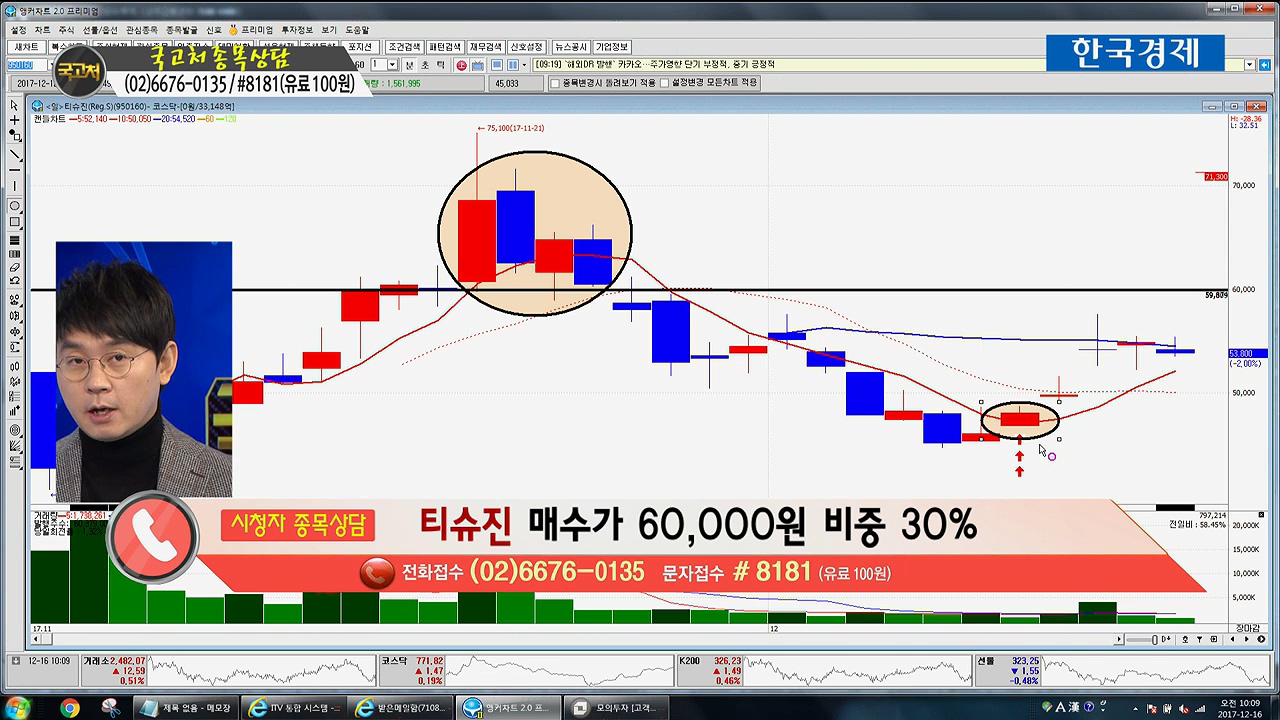This screenshot has width=1280, height=720.
Task: Choose the ellipse drawing tool
Action: click(x=14, y=206)
